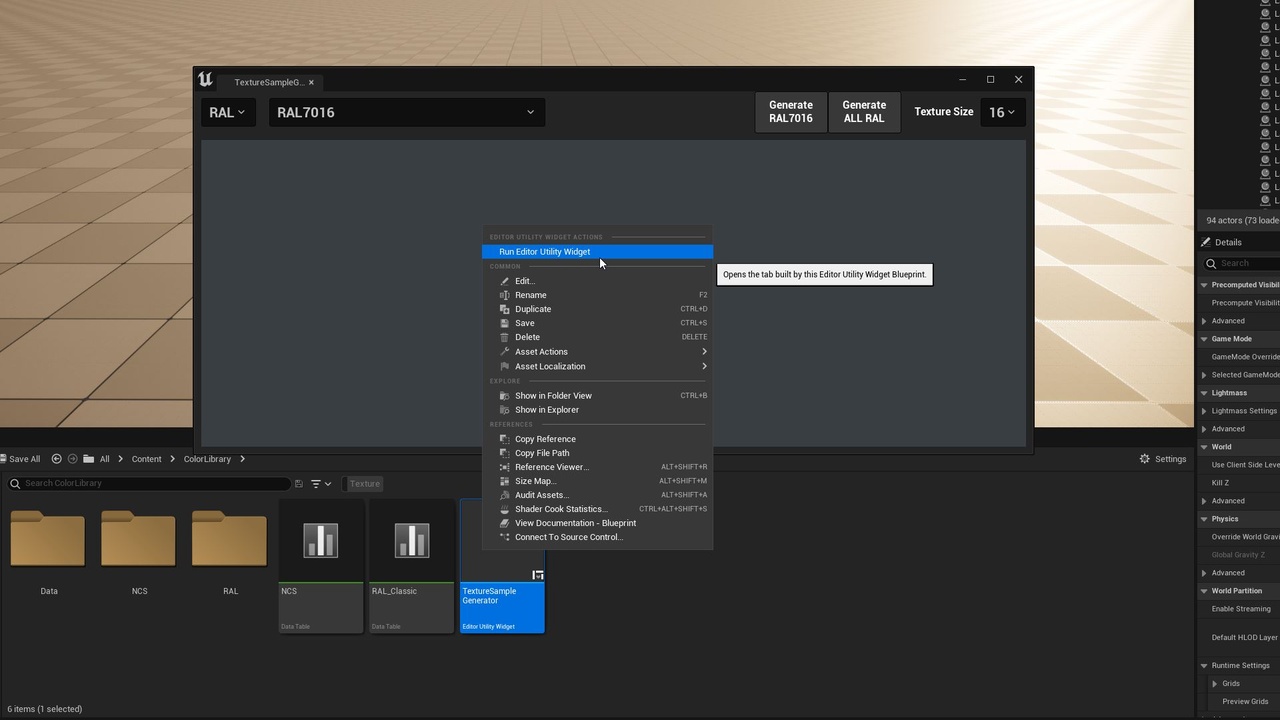Click the Copy Reference icon

point(504,439)
